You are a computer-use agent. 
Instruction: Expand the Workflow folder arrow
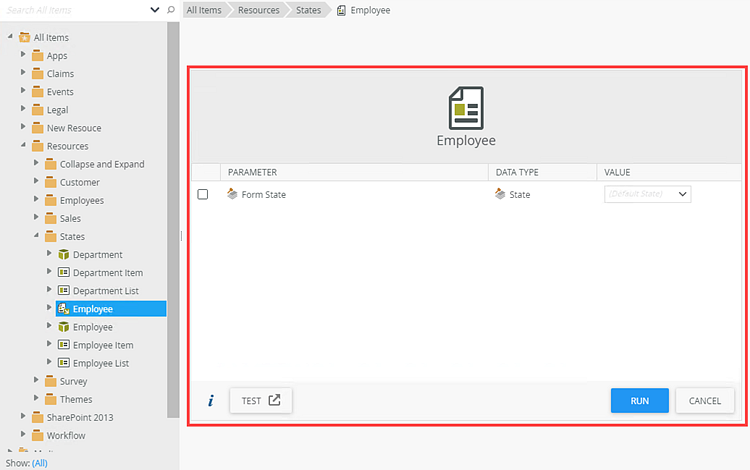(22, 435)
